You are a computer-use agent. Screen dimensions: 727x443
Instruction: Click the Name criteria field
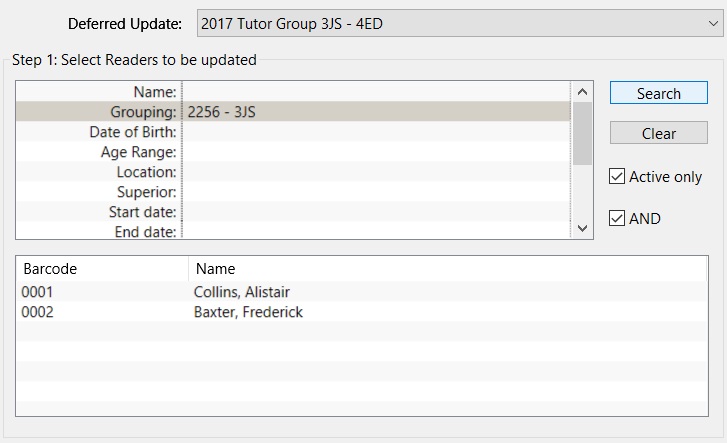tap(376, 91)
